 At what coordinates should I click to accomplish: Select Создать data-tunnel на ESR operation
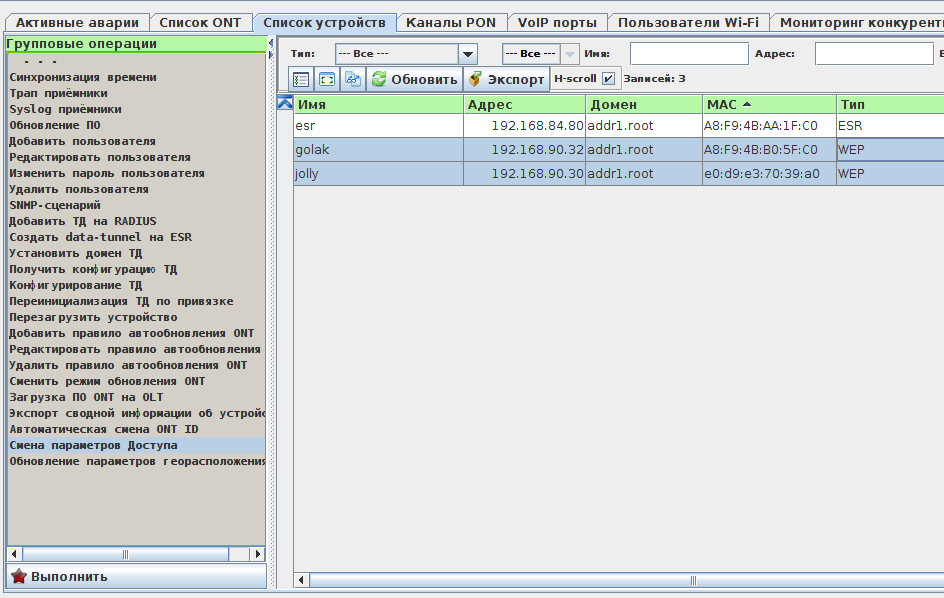pos(137,237)
